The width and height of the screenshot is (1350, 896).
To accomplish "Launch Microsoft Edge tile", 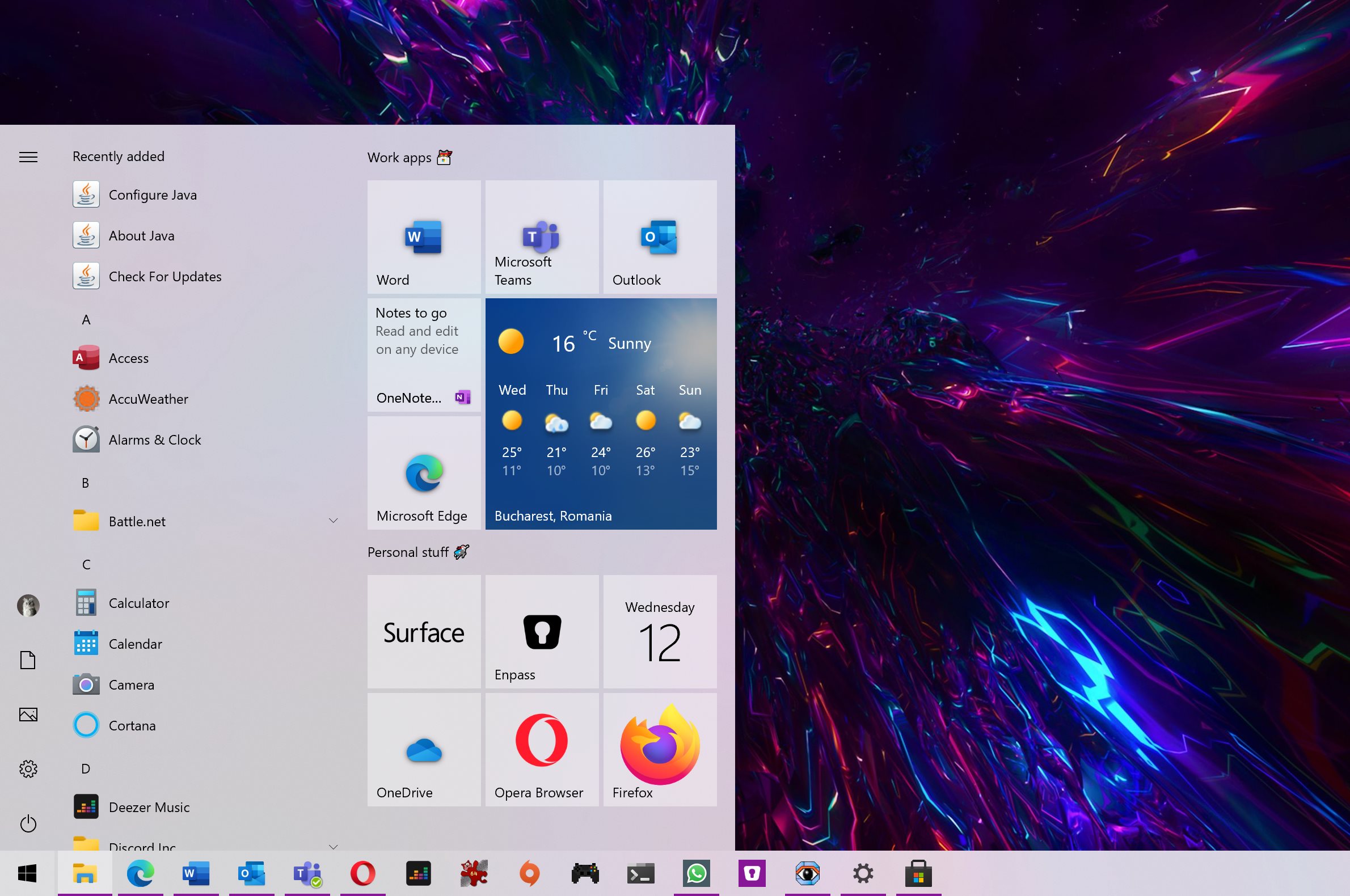I will coord(424,472).
